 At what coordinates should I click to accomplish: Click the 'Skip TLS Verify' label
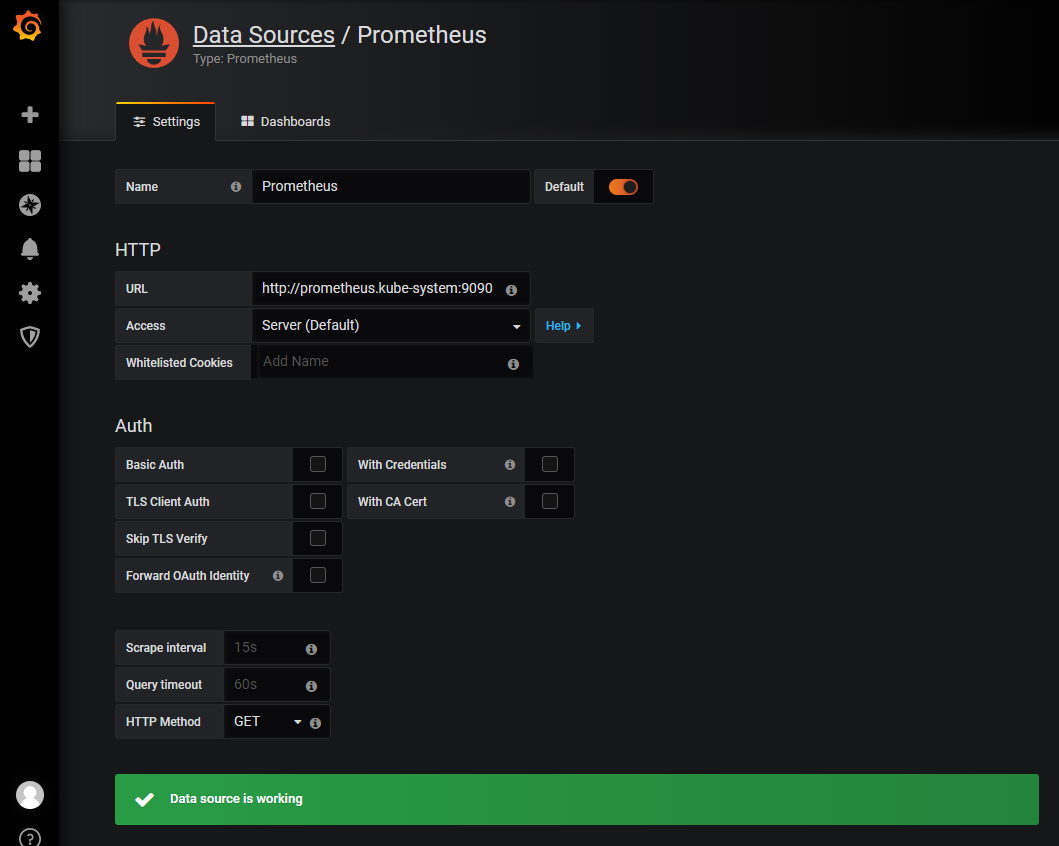pos(167,539)
